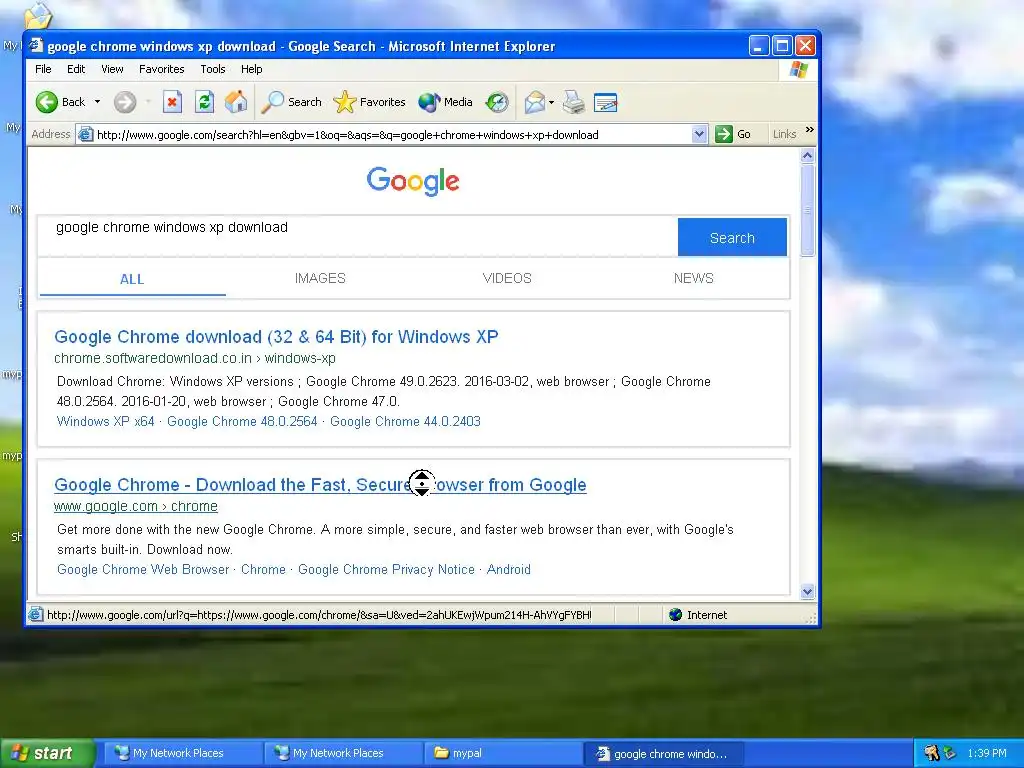Click the grayed Forward arrow button
Viewport: 1024px width, 768px height.
click(x=125, y=102)
